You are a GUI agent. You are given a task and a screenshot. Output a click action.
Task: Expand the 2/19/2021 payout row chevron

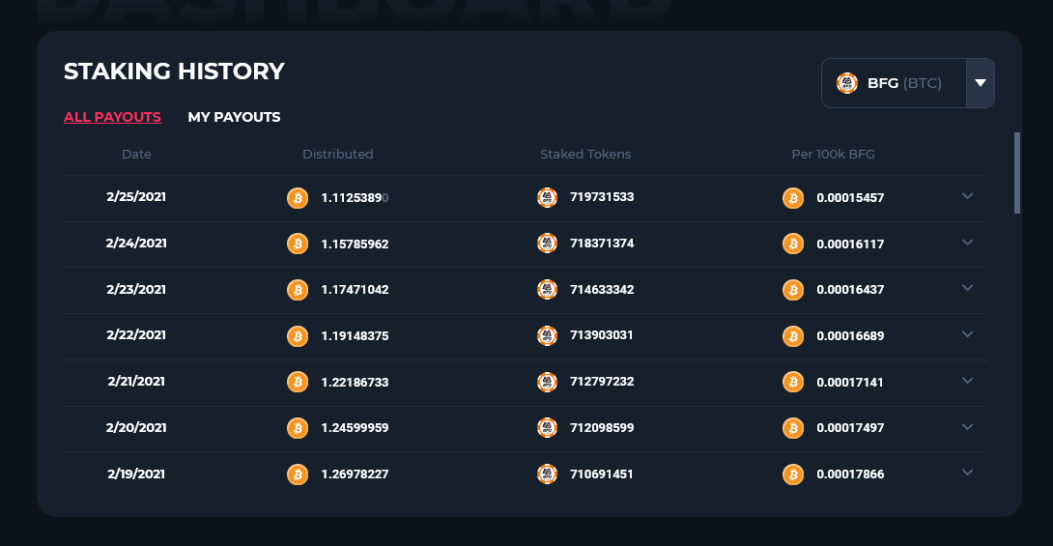968,473
